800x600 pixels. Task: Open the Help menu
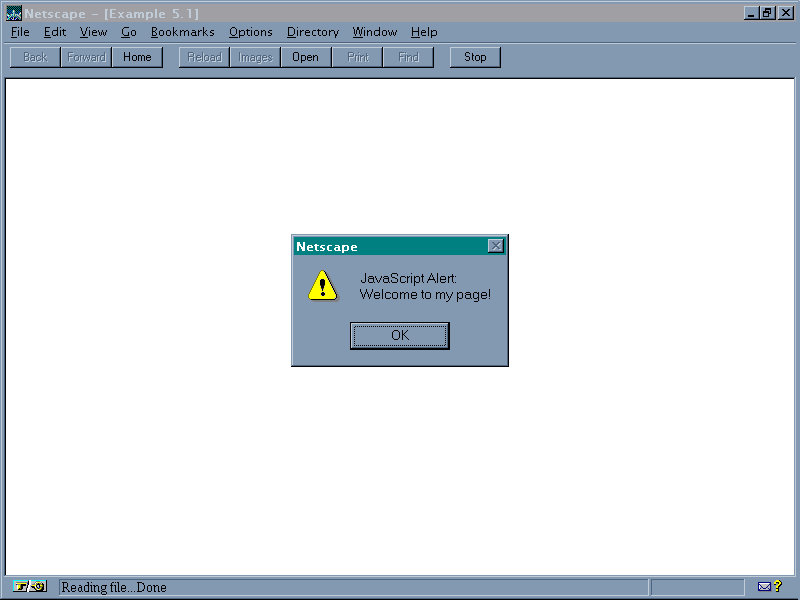(423, 32)
